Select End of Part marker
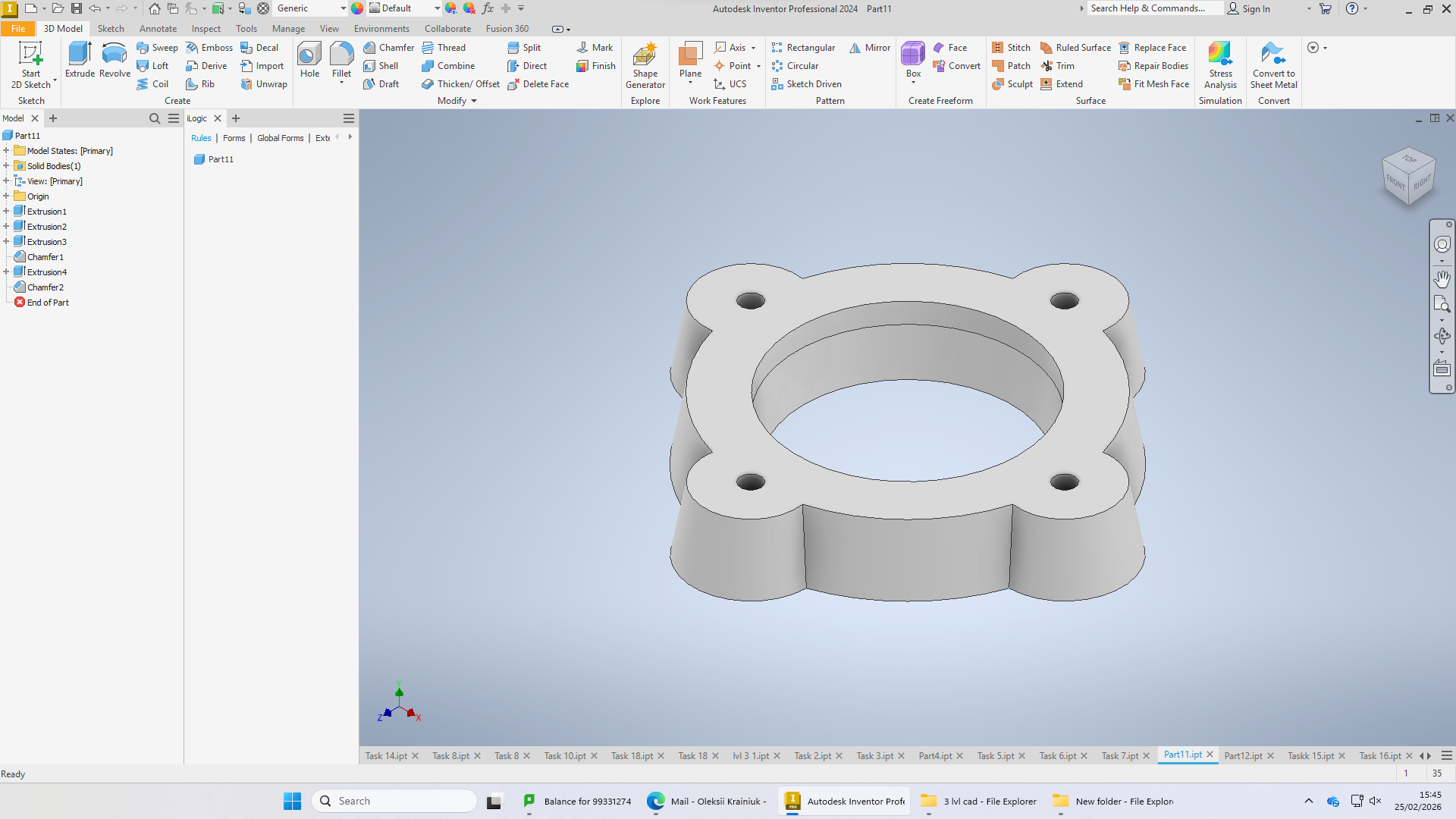 click(x=47, y=302)
